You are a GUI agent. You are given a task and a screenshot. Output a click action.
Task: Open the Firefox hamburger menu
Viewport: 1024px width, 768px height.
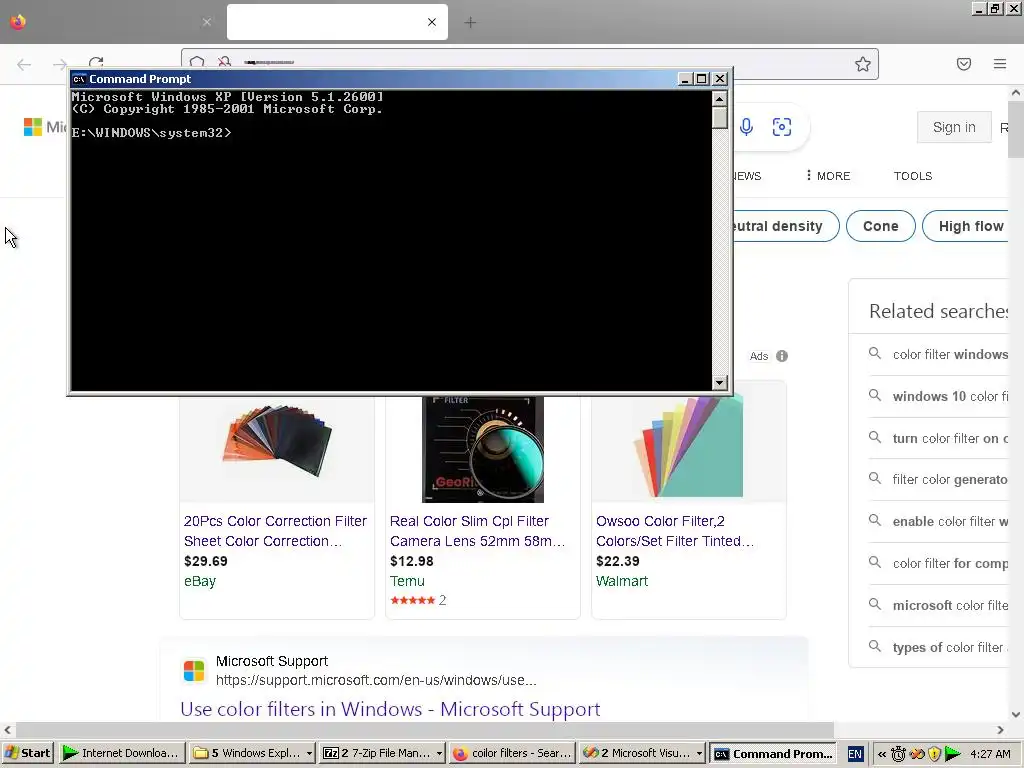[x=1000, y=64]
